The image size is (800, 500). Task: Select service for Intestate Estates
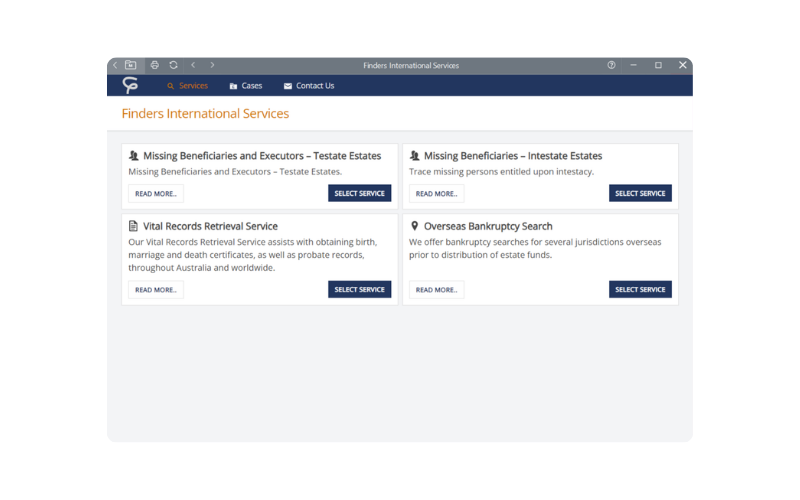pyautogui.click(x=640, y=193)
